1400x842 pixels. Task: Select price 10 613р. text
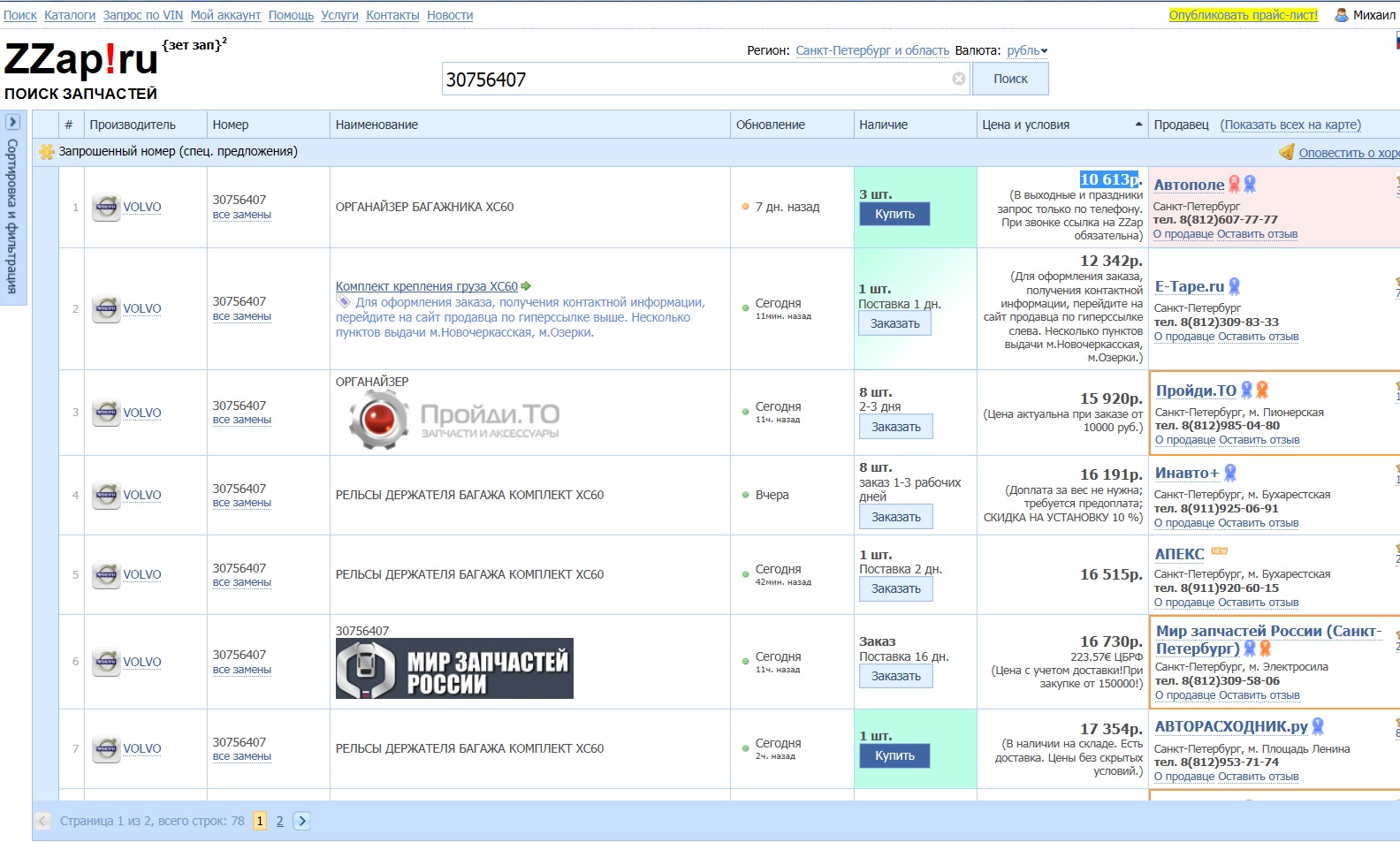(x=1111, y=179)
